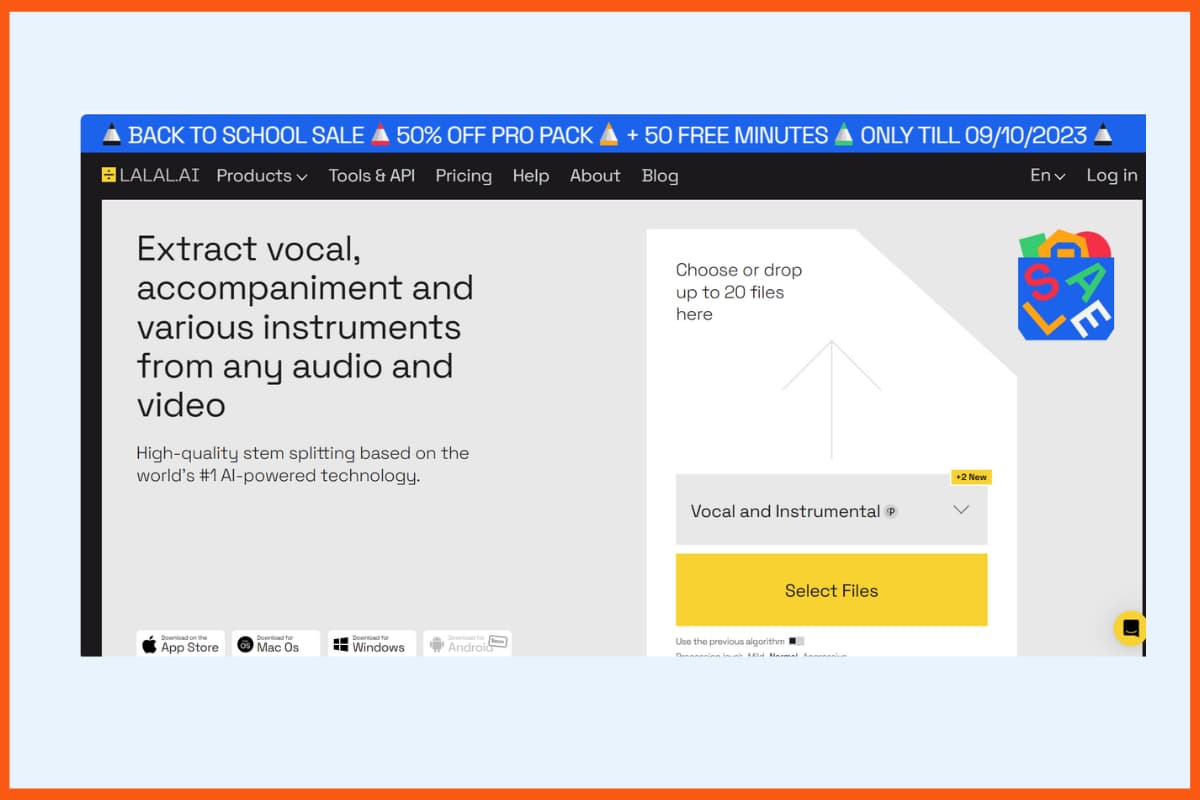Click the Pro badge beside Vocal and Instrumental
Screen dimensions: 1200x800
(x=891, y=511)
